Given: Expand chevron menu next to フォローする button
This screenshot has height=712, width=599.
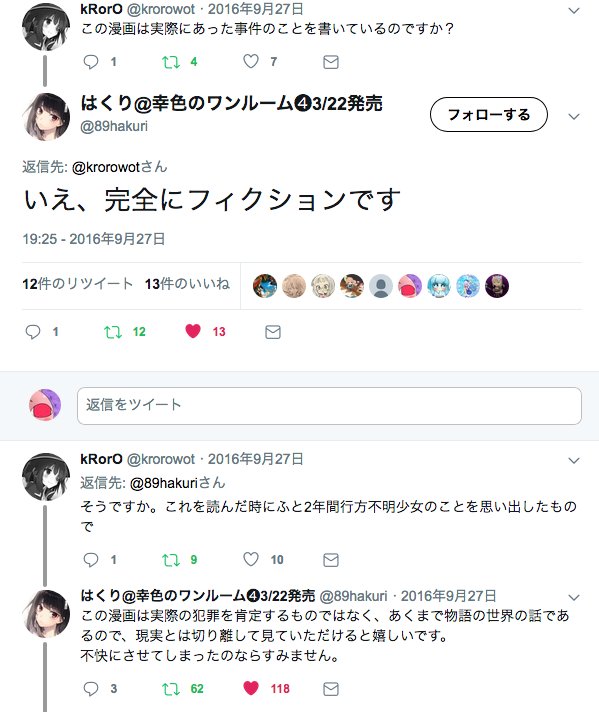Looking at the screenshot, I should pyautogui.click(x=574, y=117).
